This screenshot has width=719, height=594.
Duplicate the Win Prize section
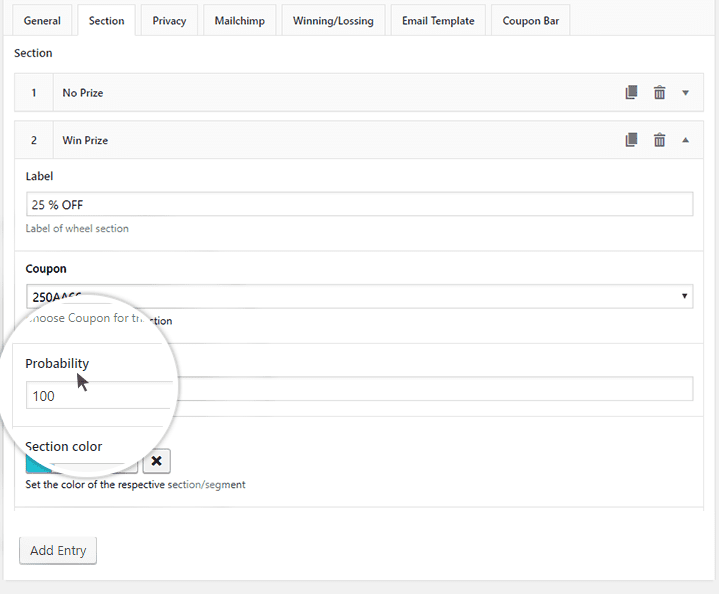click(x=631, y=140)
